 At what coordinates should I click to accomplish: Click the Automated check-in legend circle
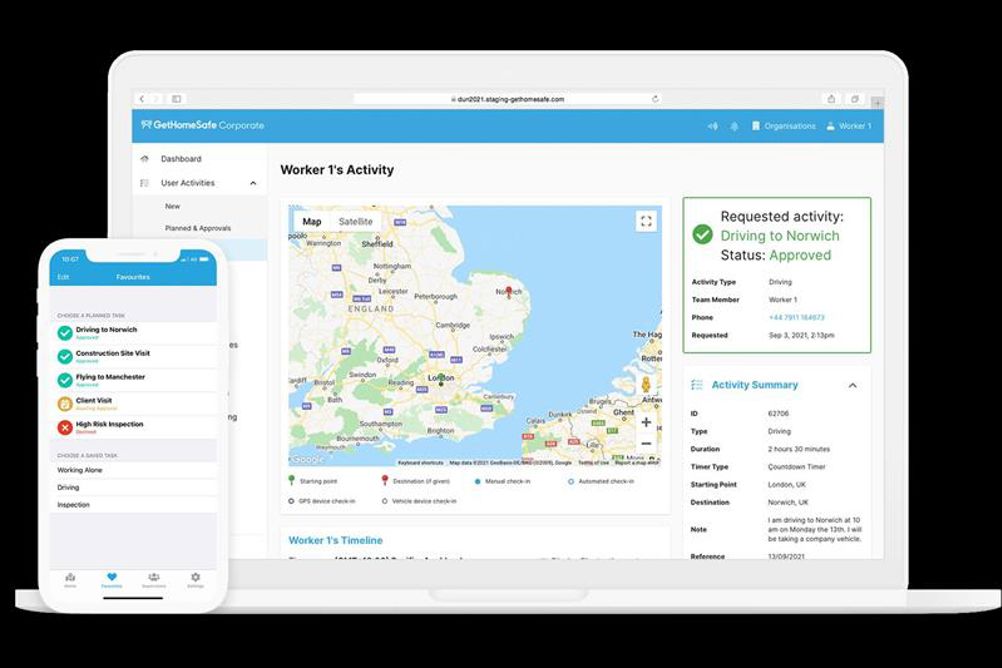pos(571,481)
